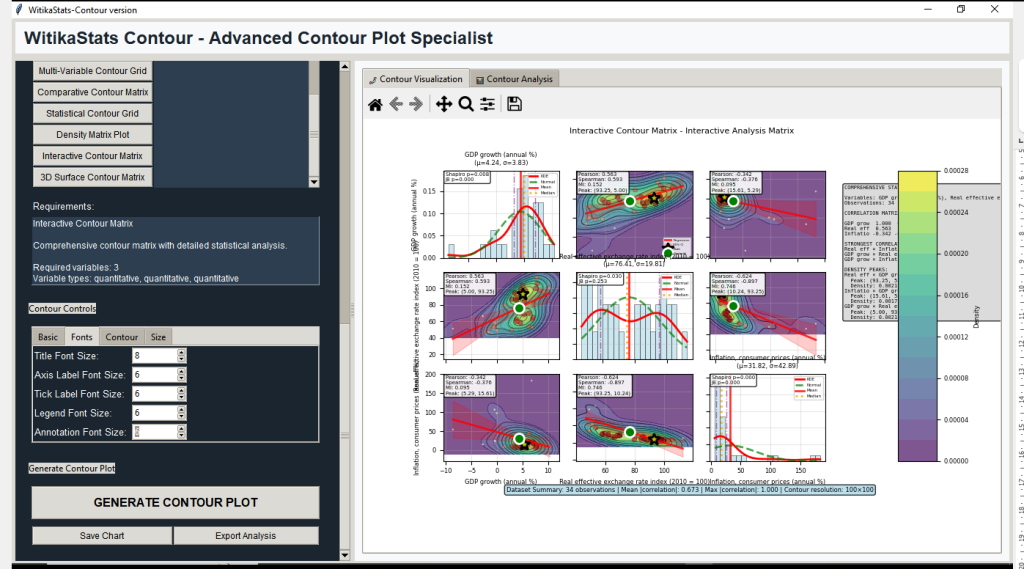Go back to previous plot view
Viewport: 1024px width, 569px height.
[x=396, y=105]
